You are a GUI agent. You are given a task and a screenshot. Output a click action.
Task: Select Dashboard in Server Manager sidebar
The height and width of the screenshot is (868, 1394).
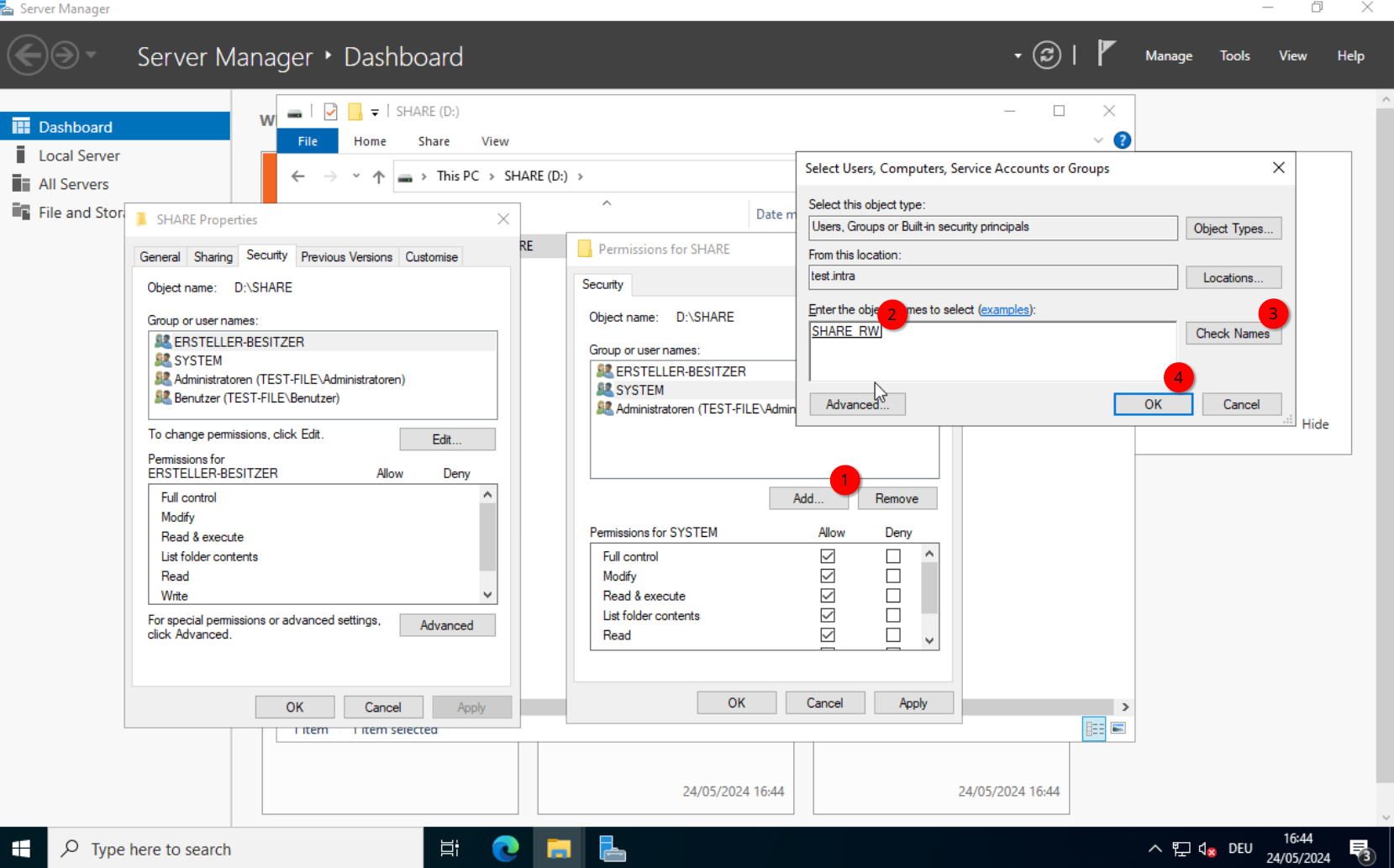[x=115, y=126]
